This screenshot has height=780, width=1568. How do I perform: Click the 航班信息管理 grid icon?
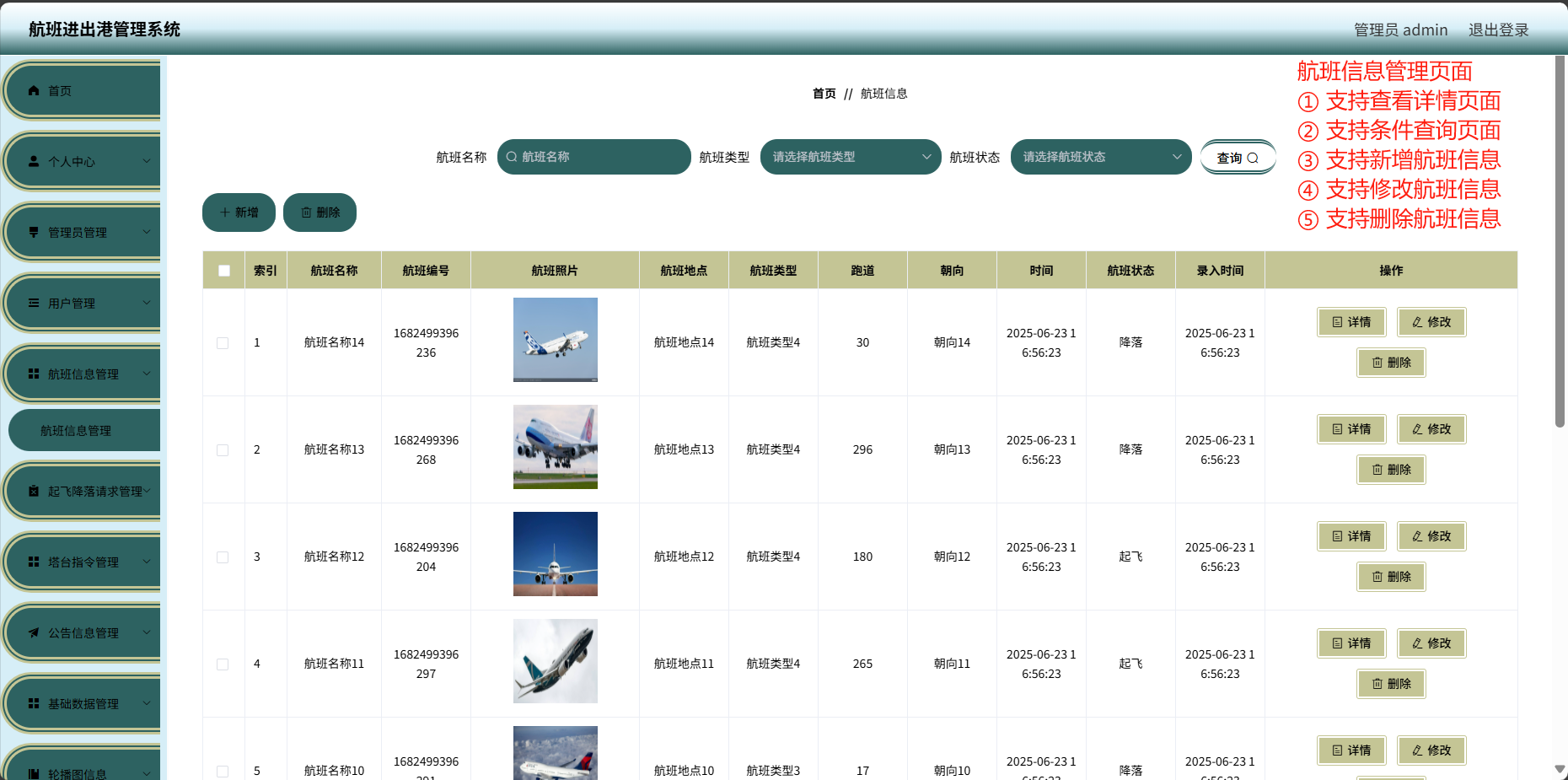pyautogui.click(x=35, y=373)
